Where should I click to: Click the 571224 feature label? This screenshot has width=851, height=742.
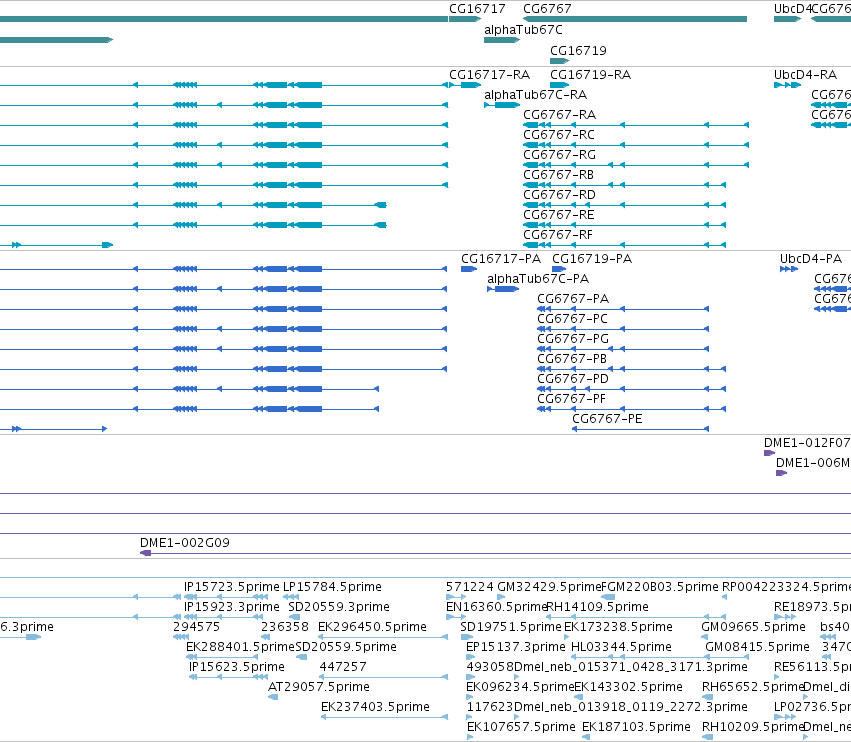point(470,587)
